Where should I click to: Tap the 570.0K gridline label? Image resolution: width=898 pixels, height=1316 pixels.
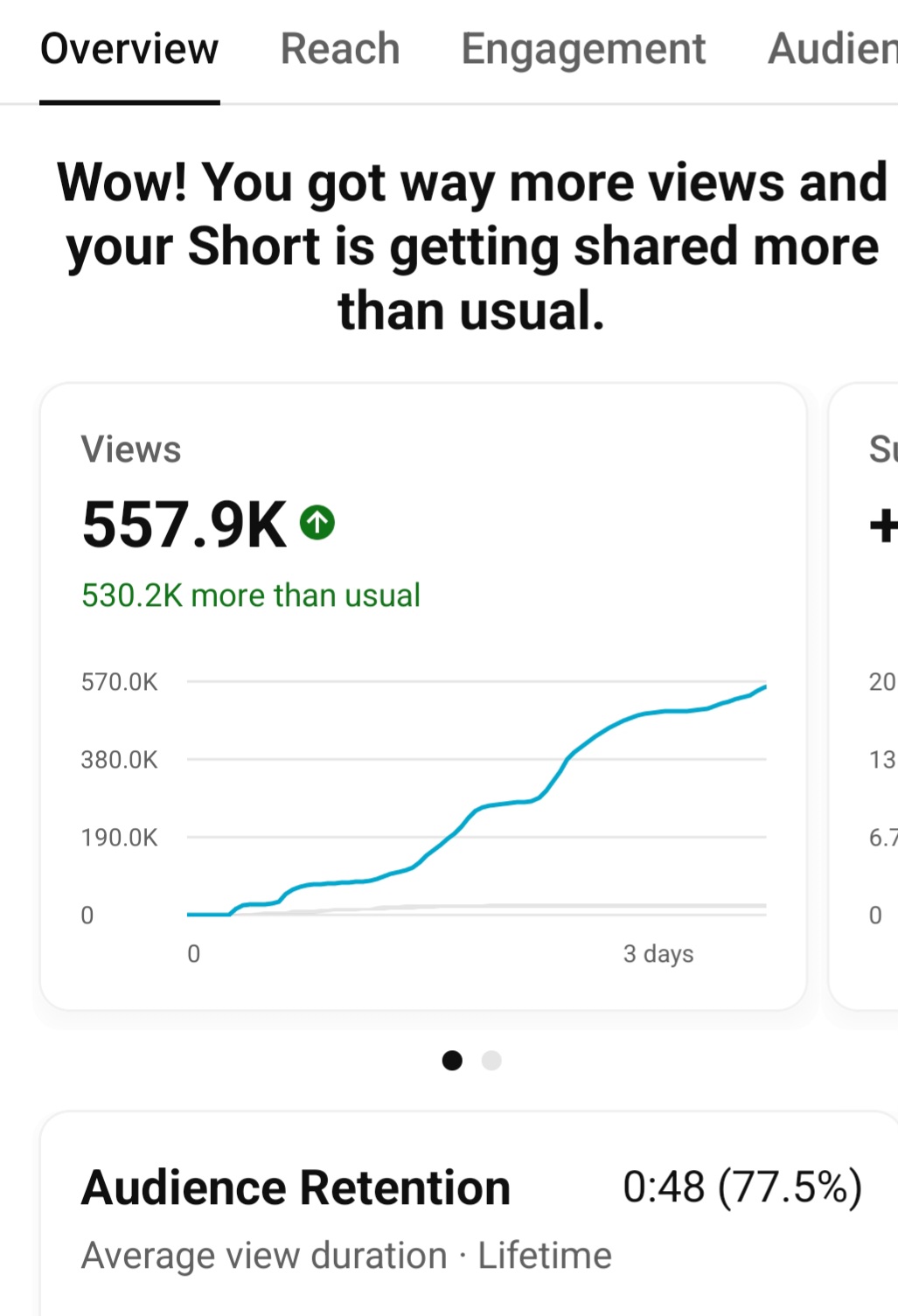coord(120,682)
